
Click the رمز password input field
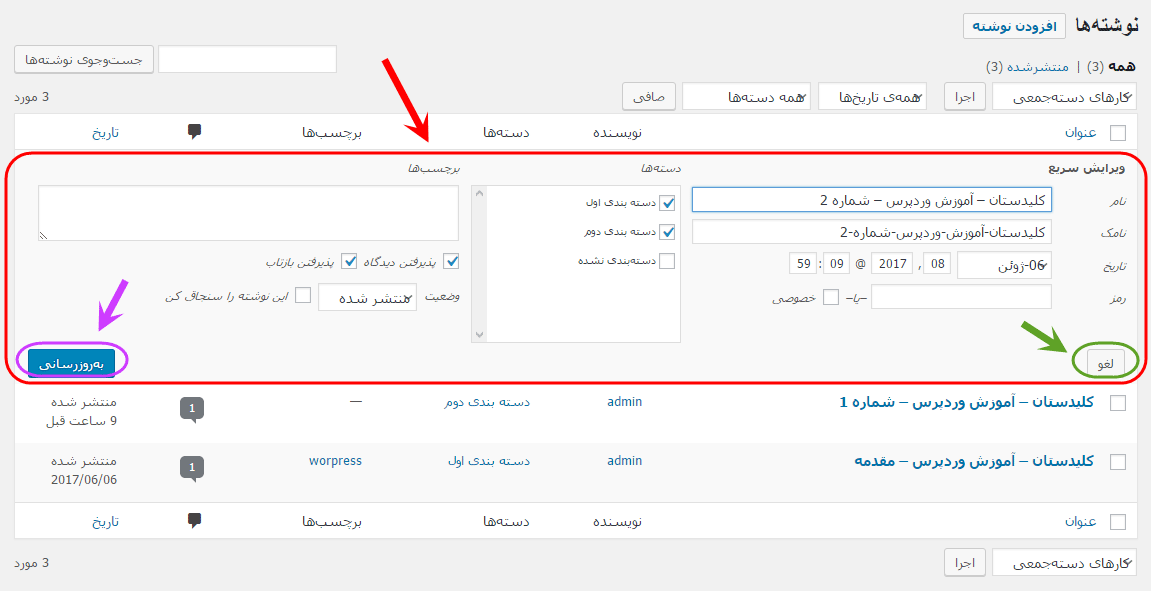point(961,297)
